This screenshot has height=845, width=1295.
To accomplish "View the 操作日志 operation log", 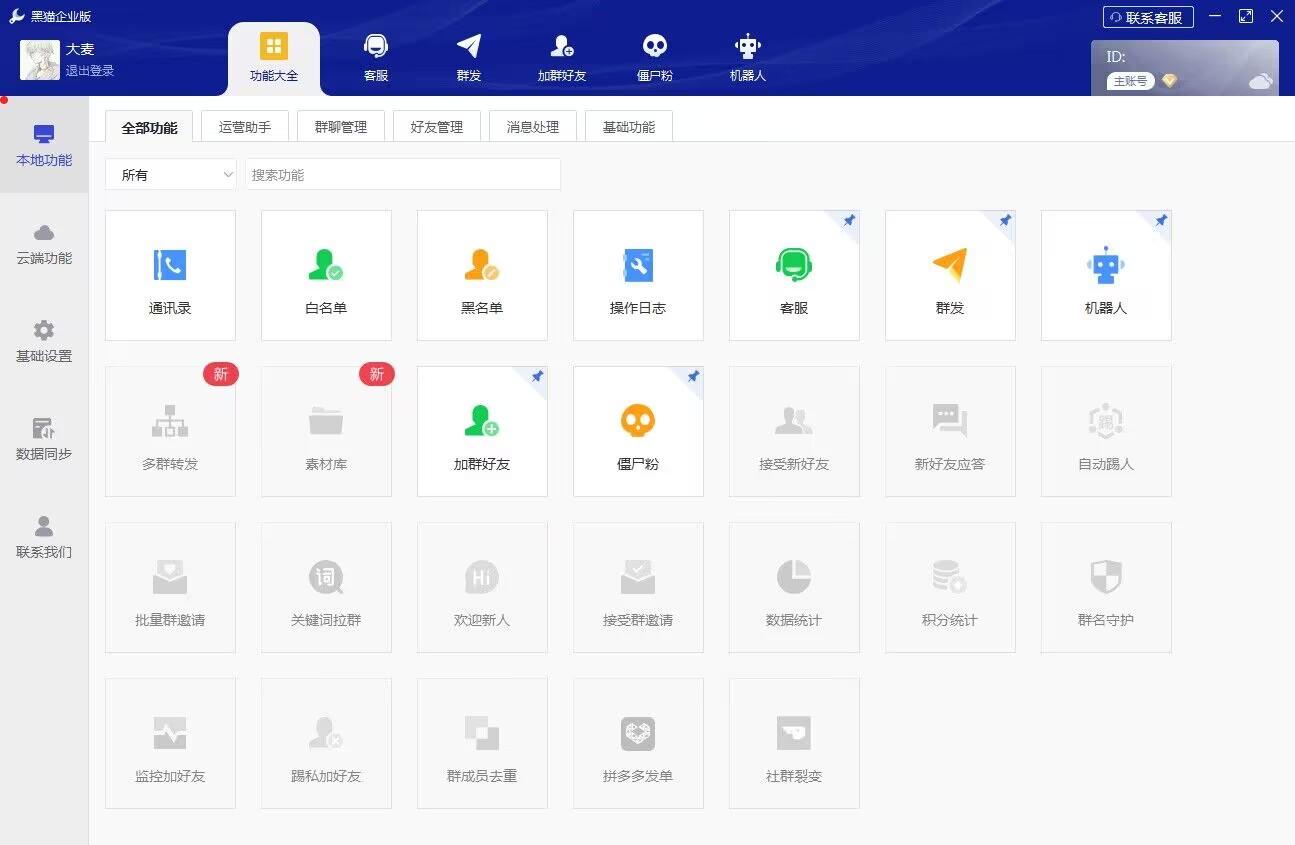I will click(x=638, y=275).
